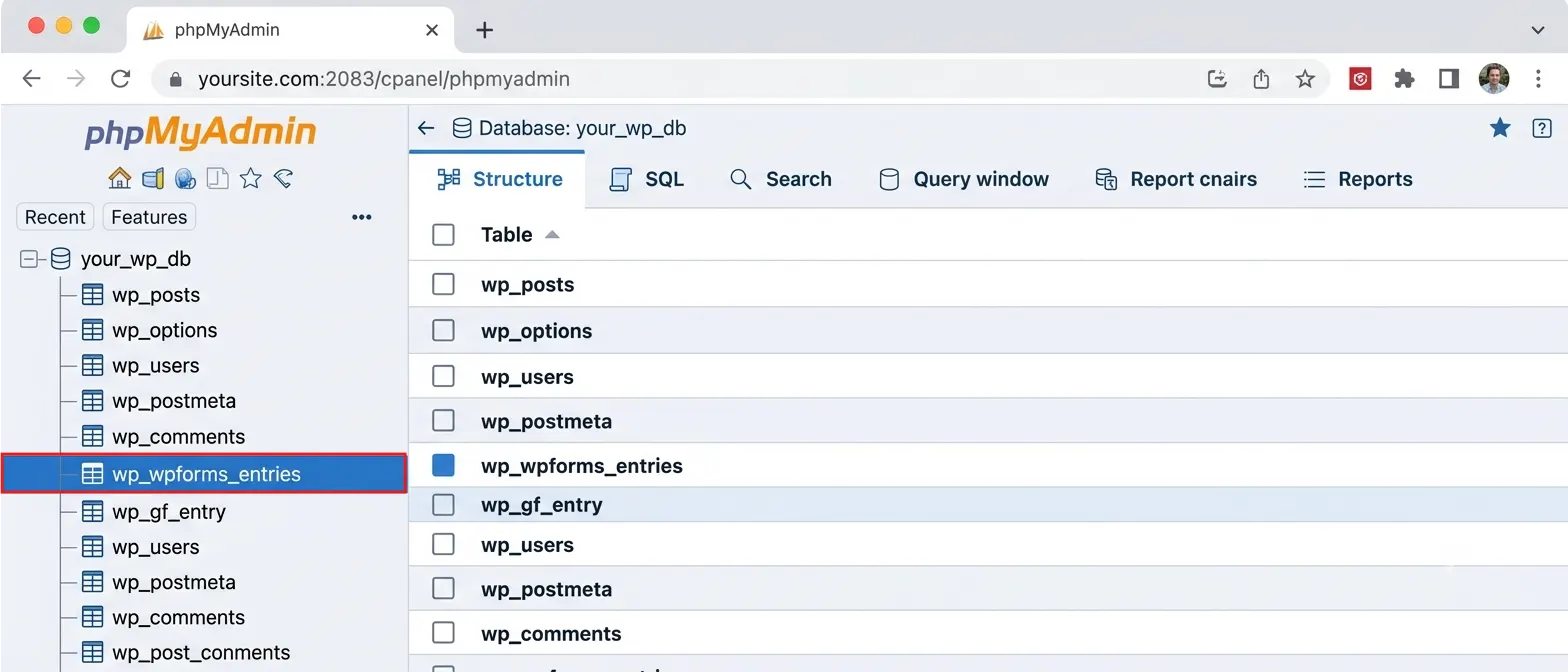Go to phpMyAdmin home via house icon
This screenshot has height=672, width=1568.
pyautogui.click(x=120, y=178)
